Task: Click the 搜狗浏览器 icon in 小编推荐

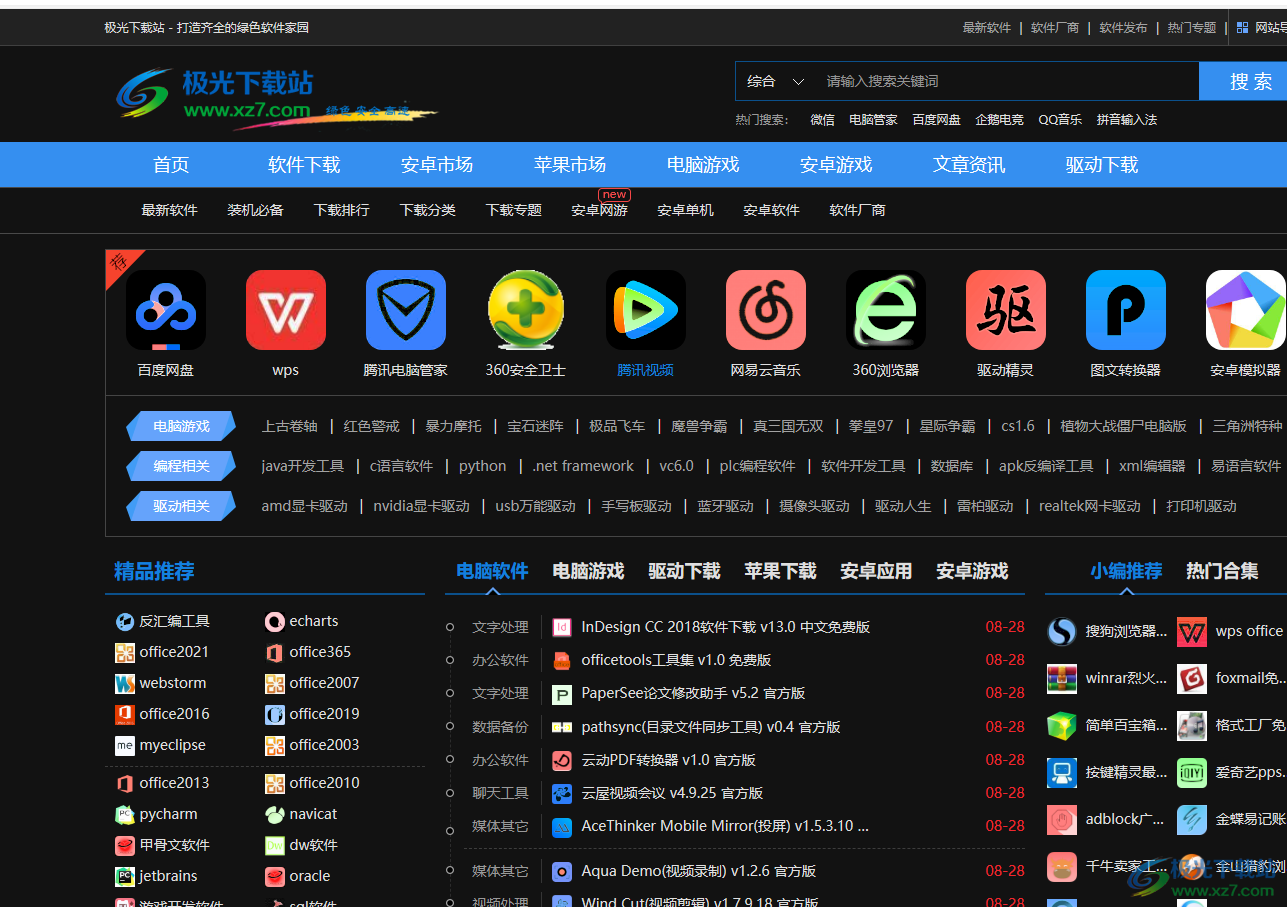Action: click(x=1062, y=631)
